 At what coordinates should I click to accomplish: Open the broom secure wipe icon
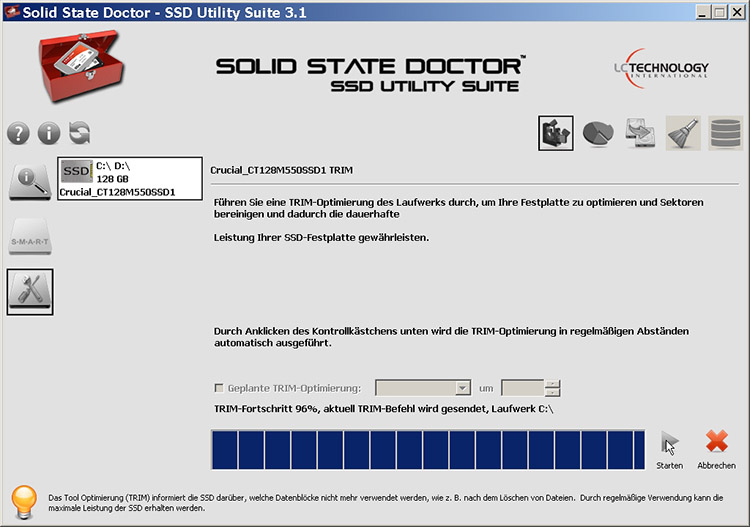tap(683, 133)
